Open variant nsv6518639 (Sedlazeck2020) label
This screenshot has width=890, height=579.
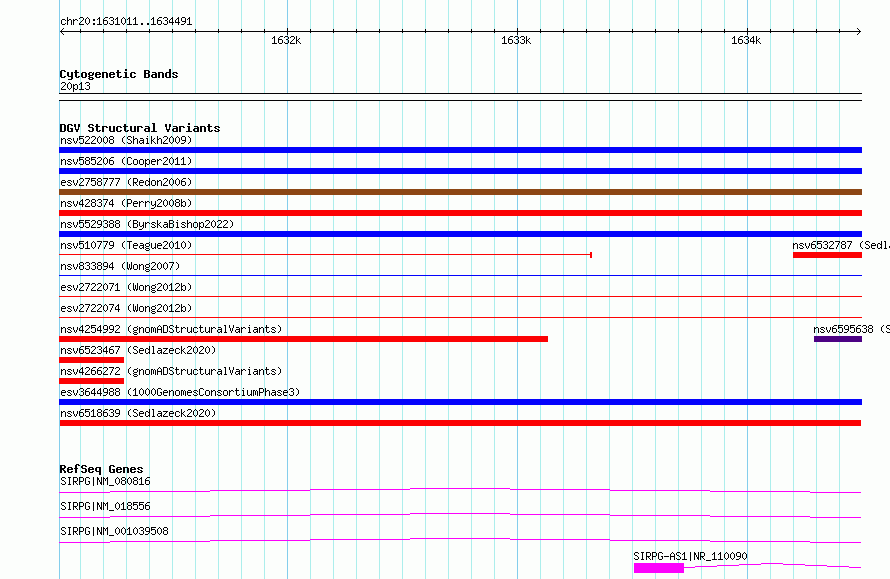coord(138,413)
